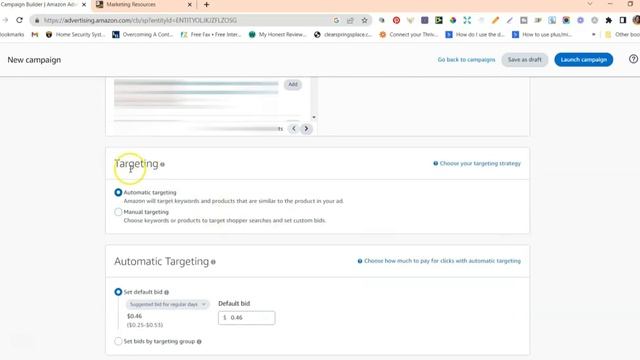
Task: Open the green play-symbol extension icon
Action: [439, 20]
